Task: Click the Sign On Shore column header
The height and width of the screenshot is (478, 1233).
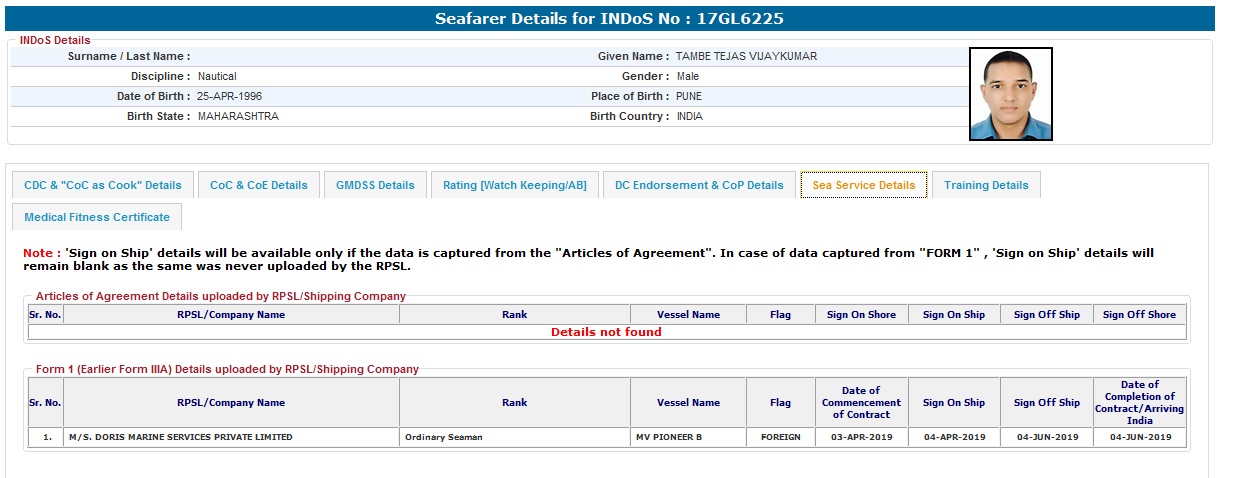Action: tap(861, 315)
